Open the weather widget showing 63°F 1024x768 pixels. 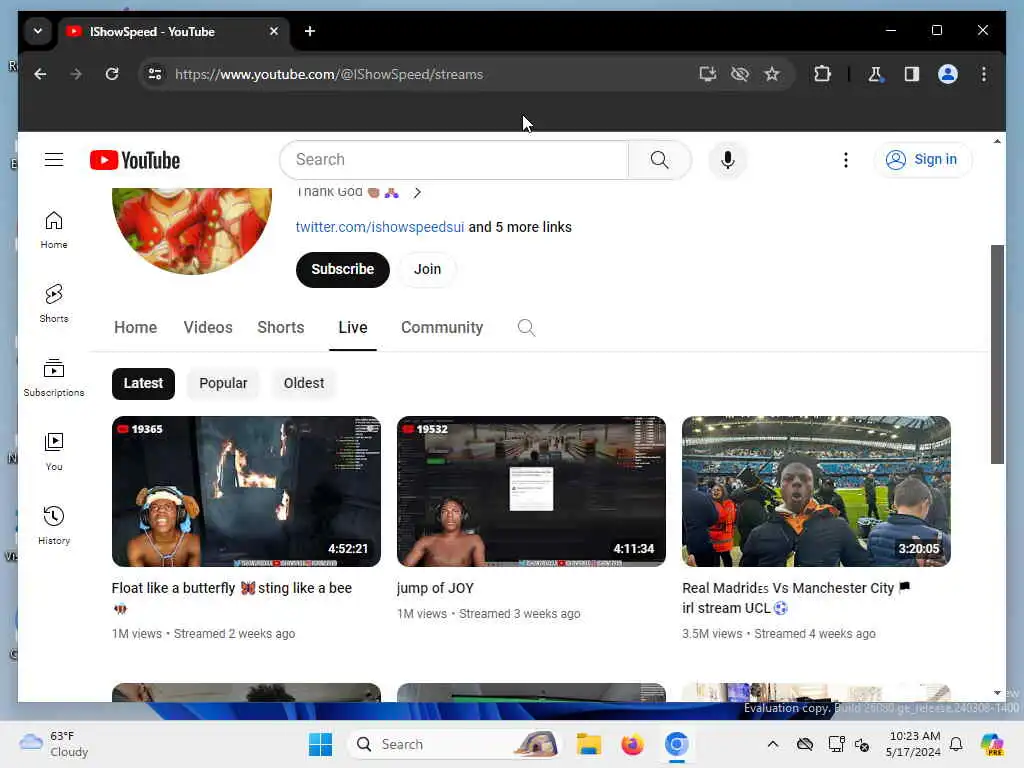[54, 744]
